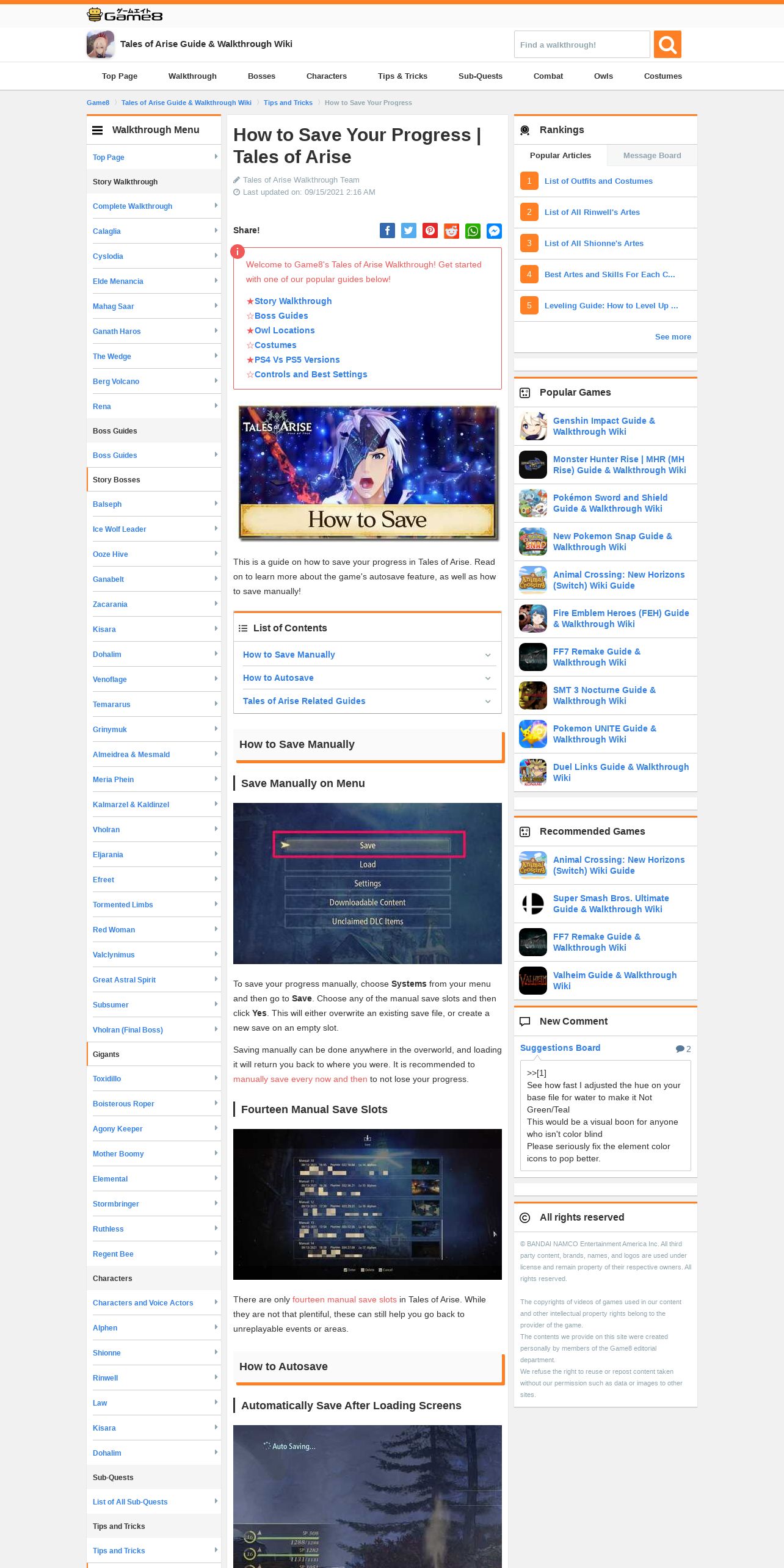Share the article on Twitter
This screenshot has width=784, height=1568.
tap(408, 230)
